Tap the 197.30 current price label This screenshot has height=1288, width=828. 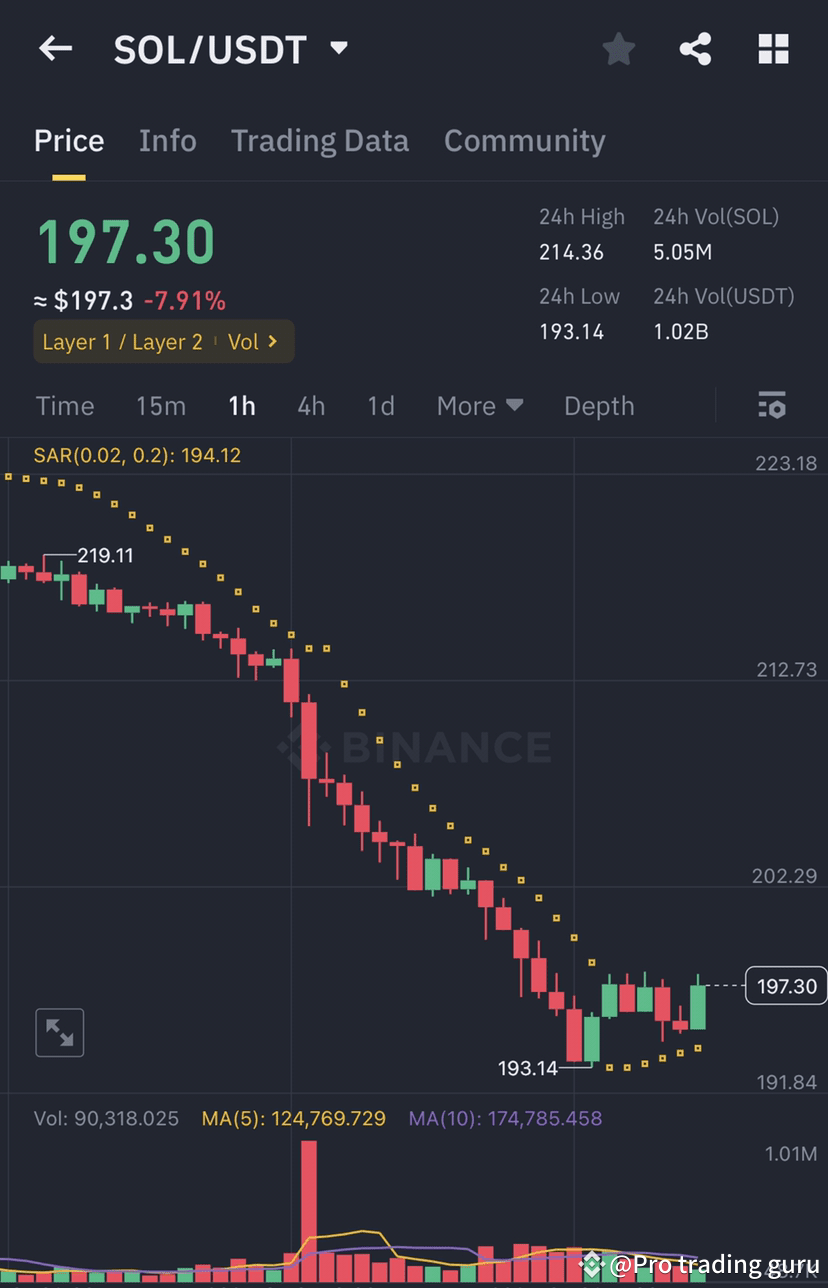(x=786, y=986)
